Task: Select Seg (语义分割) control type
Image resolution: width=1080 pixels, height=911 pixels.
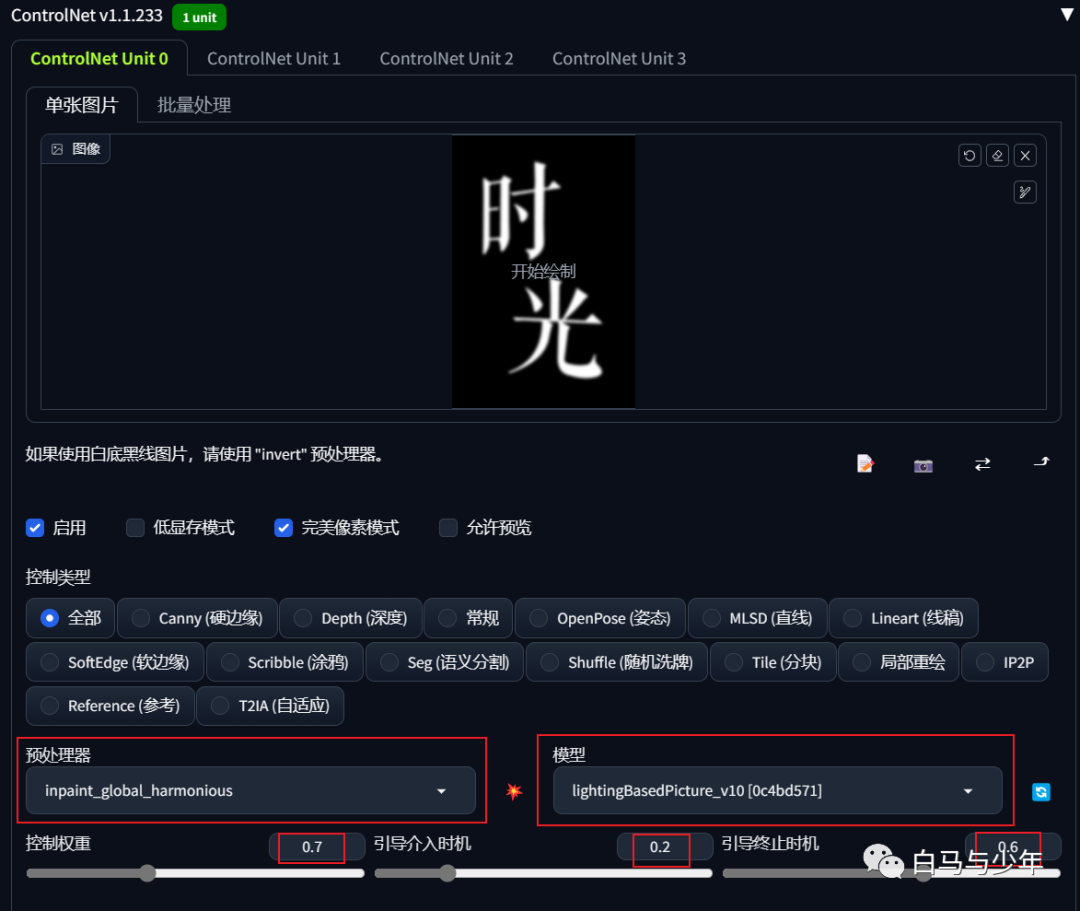Action: tap(444, 662)
